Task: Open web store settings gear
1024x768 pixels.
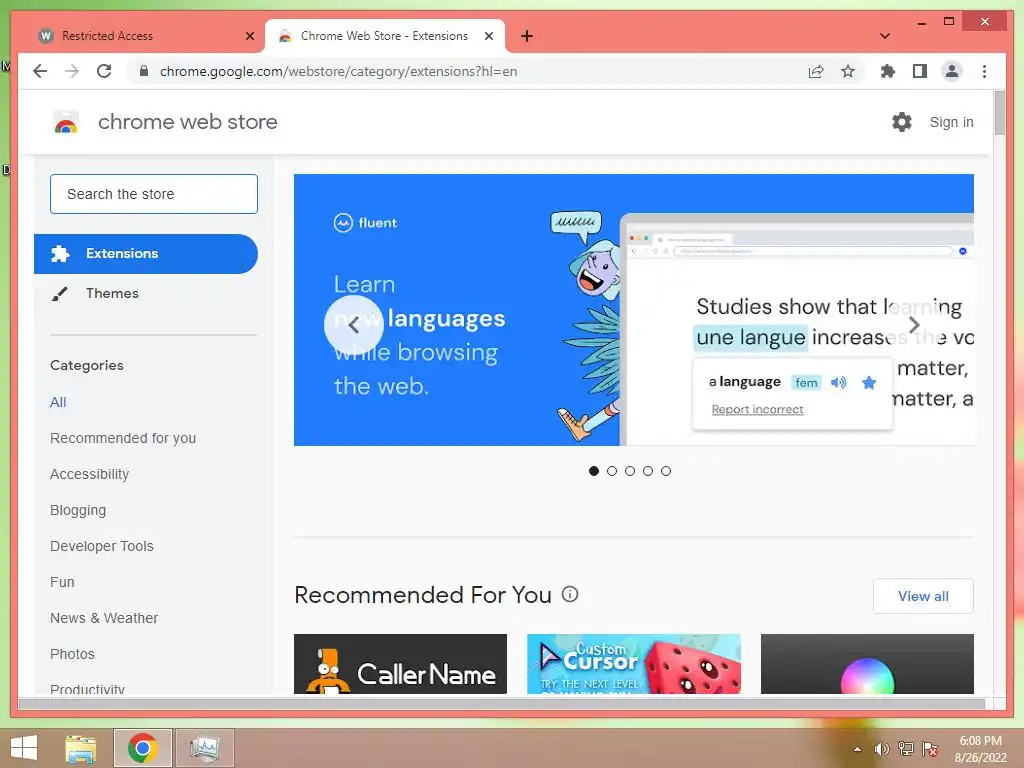Action: pos(902,122)
